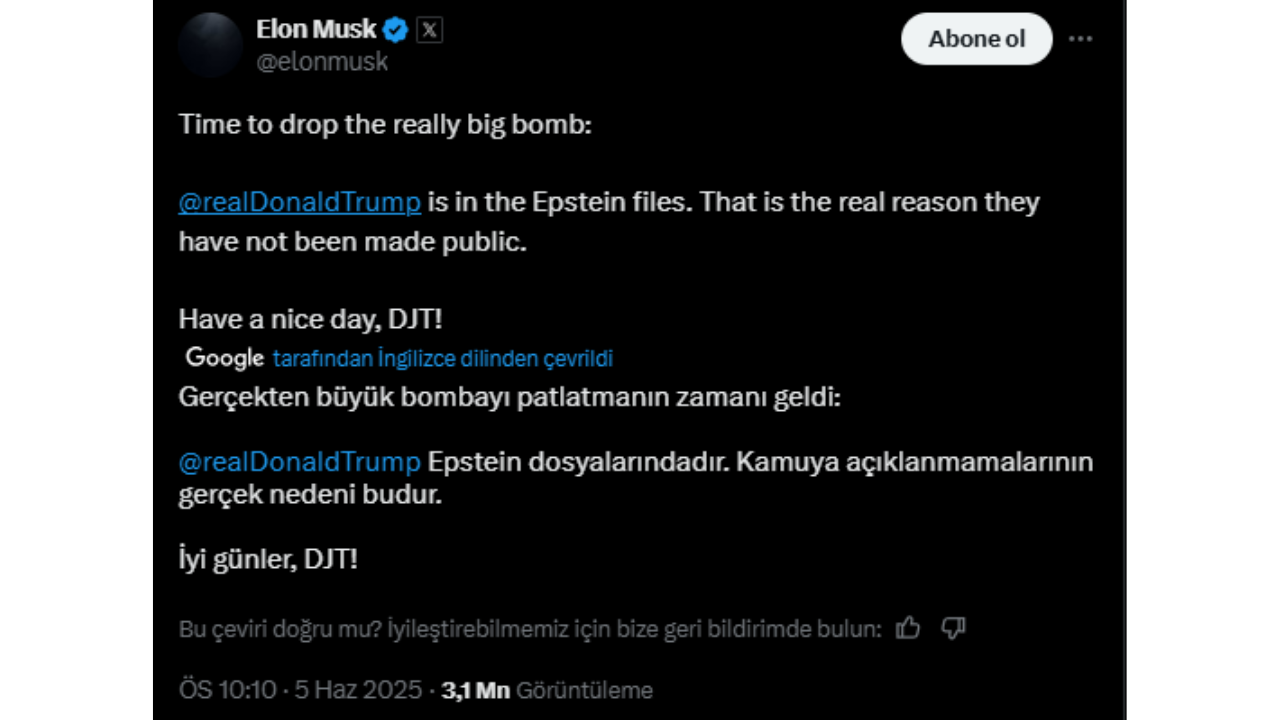This screenshot has width=1280, height=720.
Task: Click the Google logo above the translation
Action: tap(225, 358)
